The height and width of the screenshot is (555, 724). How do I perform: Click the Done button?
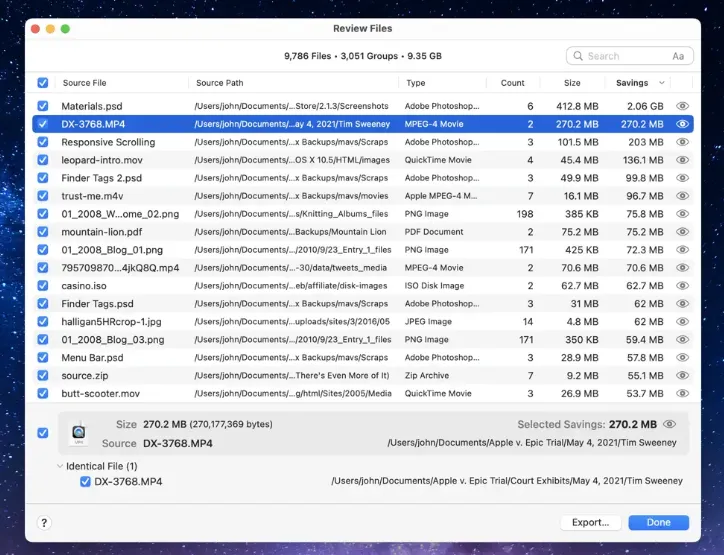click(658, 522)
